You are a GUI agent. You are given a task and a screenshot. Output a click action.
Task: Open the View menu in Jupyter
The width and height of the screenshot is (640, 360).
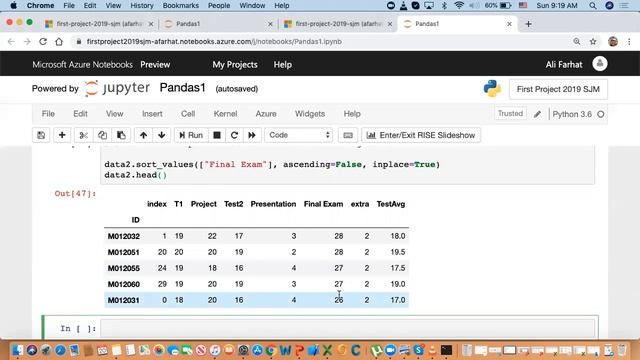point(115,114)
